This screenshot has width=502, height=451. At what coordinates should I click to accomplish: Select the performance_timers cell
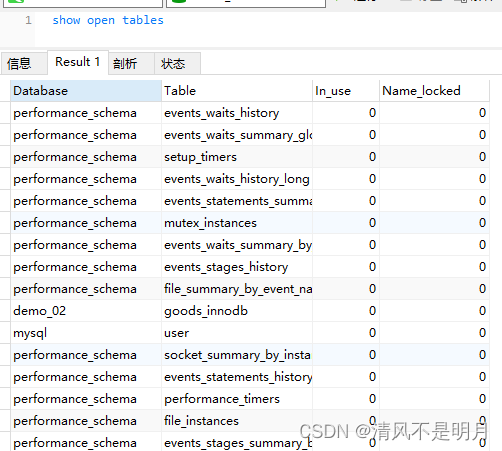point(237,399)
